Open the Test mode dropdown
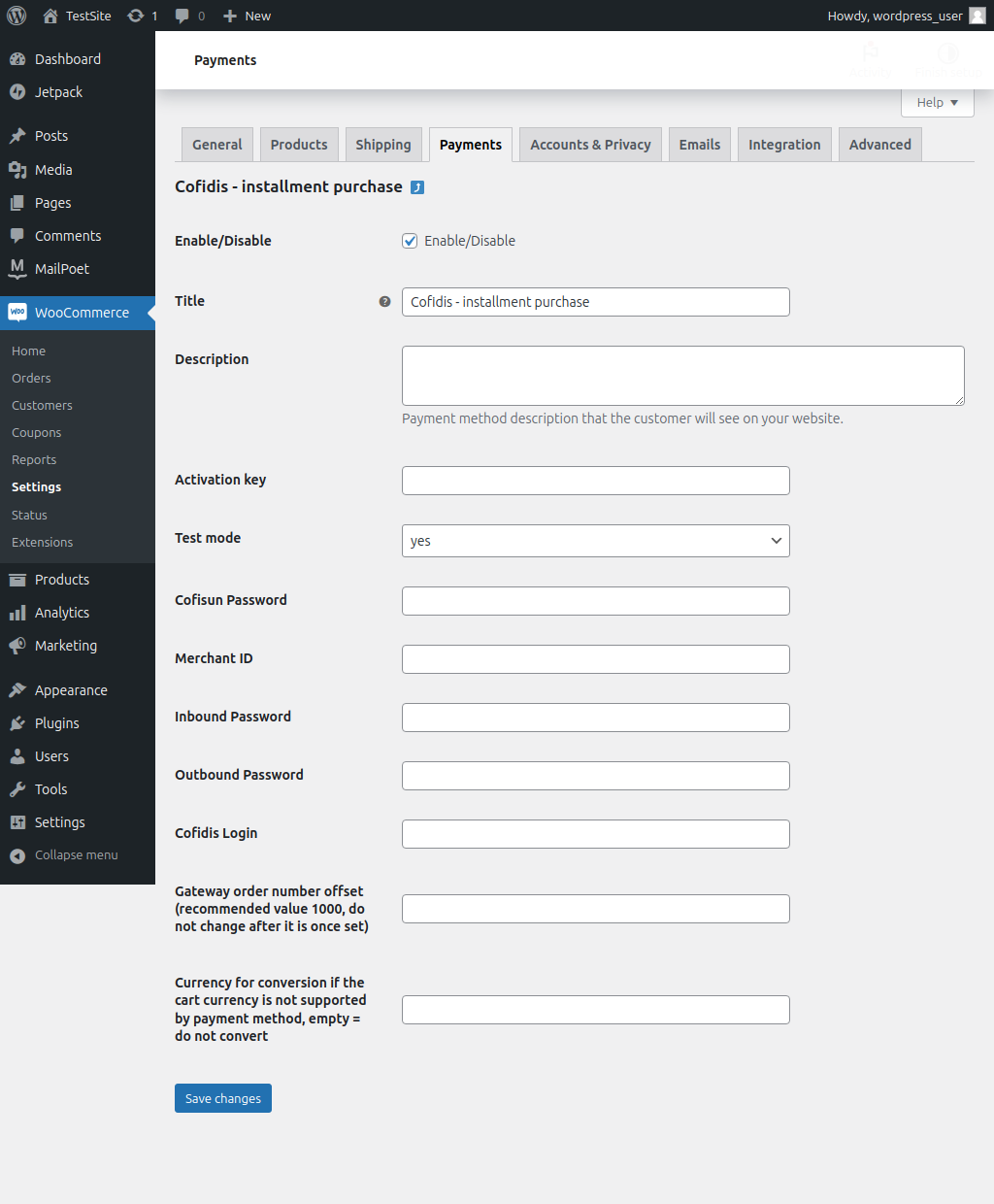 click(595, 541)
